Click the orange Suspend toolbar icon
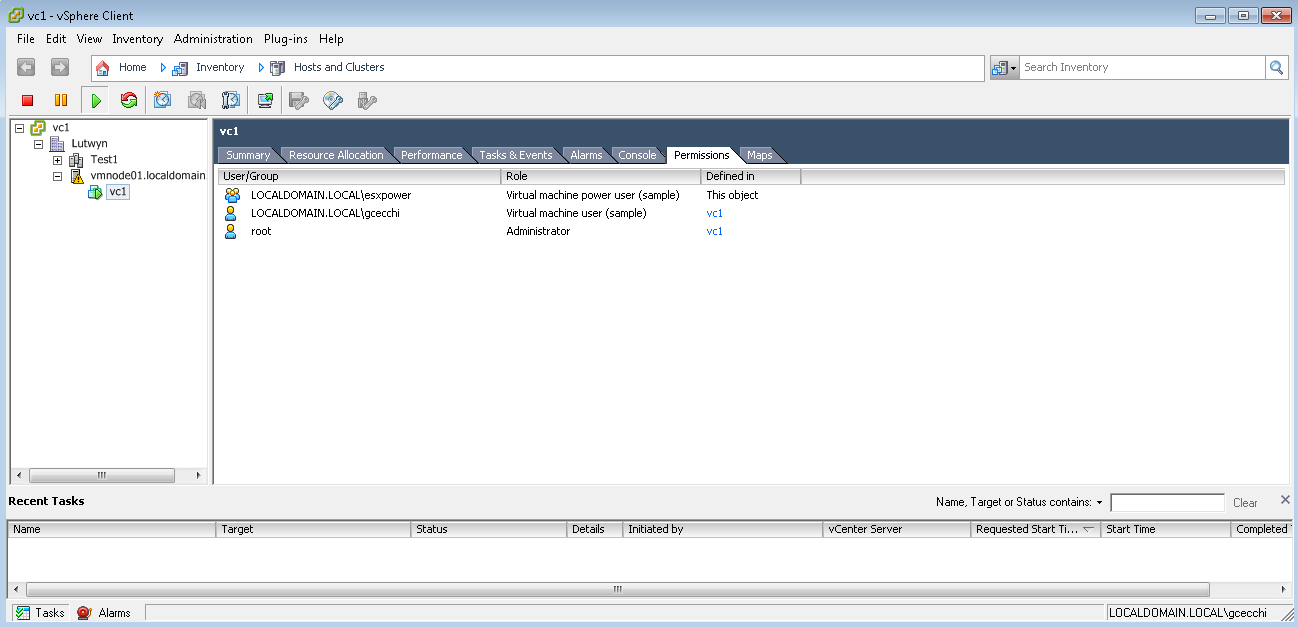This screenshot has width=1298, height=627. [x=61, y=100]
